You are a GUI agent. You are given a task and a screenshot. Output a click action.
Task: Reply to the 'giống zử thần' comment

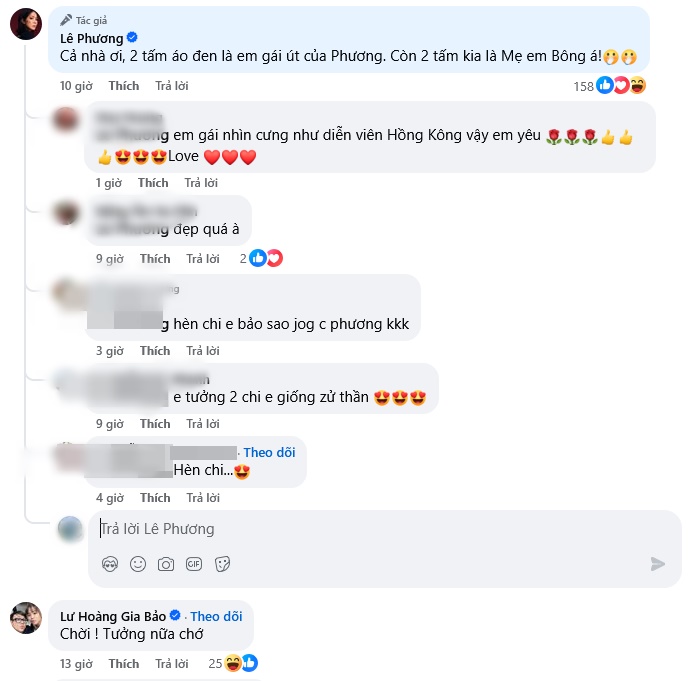(203, 424)
